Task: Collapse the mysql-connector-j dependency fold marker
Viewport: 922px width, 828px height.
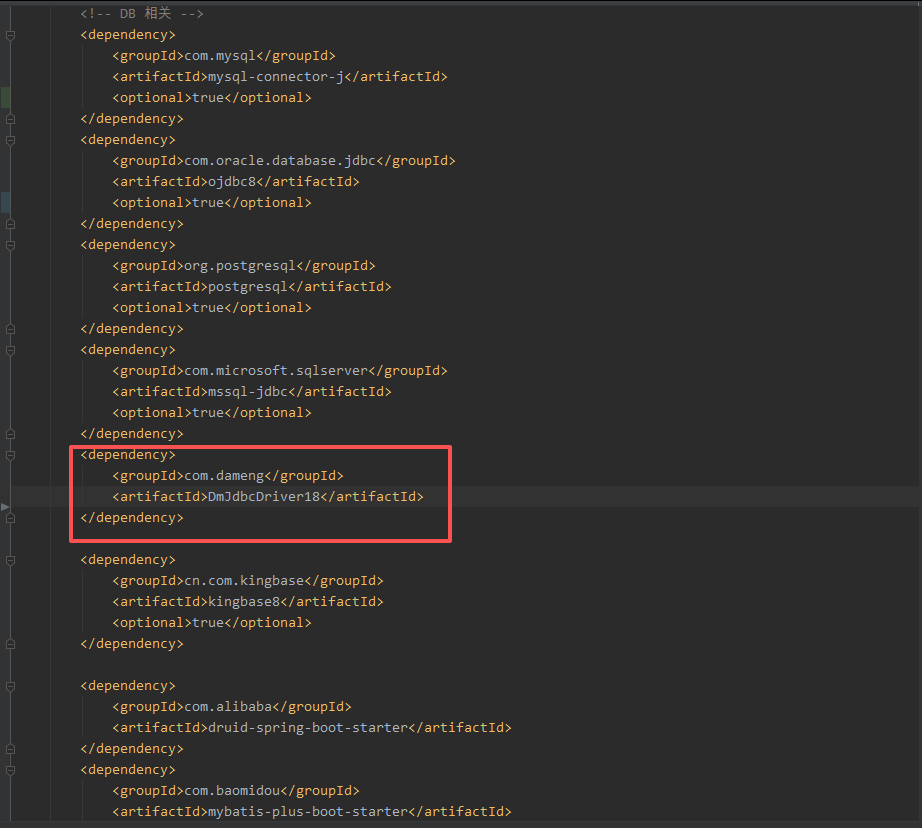Action: pos(10,35)
